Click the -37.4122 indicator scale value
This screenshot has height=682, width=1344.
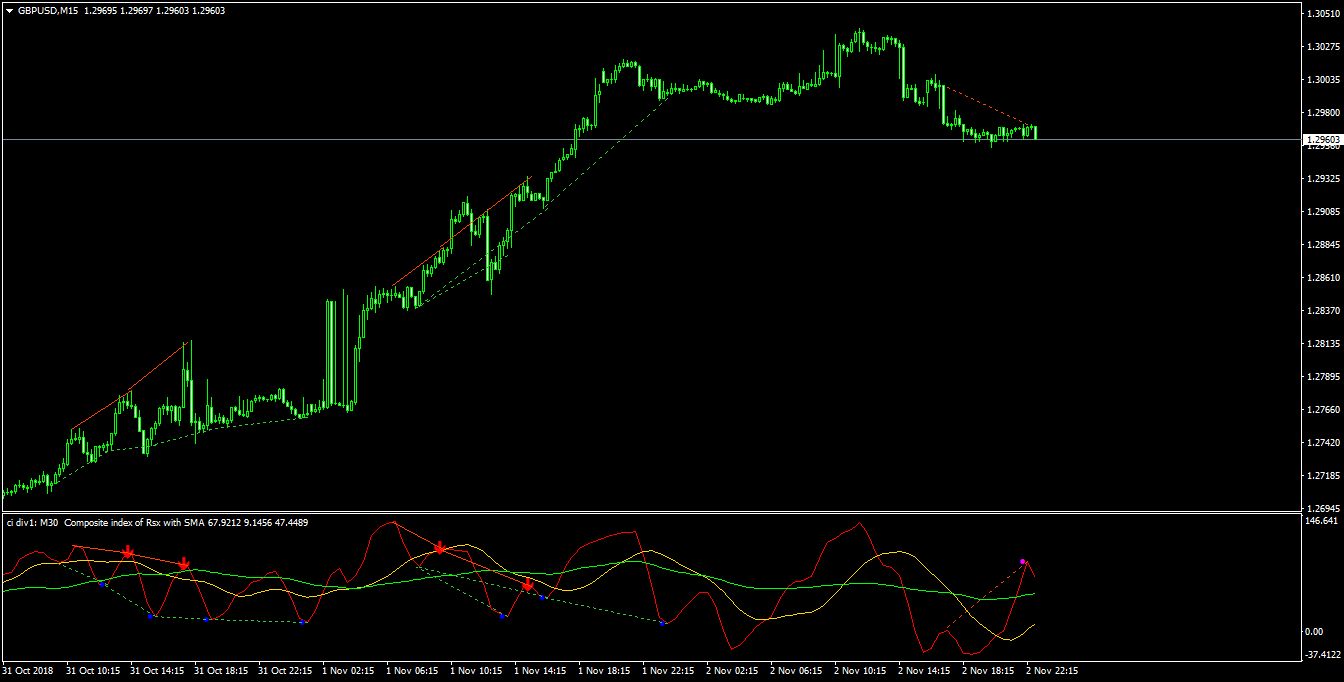point(1323,655)
